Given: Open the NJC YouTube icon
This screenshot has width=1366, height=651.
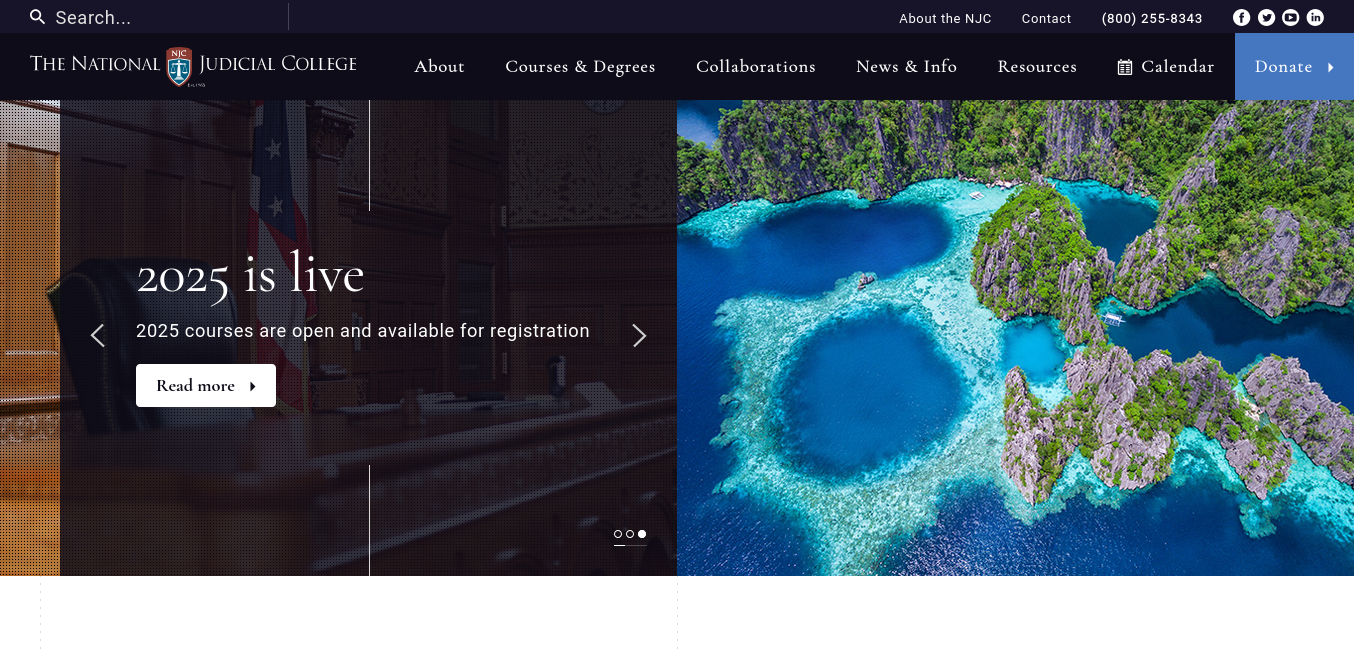Looking at the screenshot, I should click(x=1291, y=17).
